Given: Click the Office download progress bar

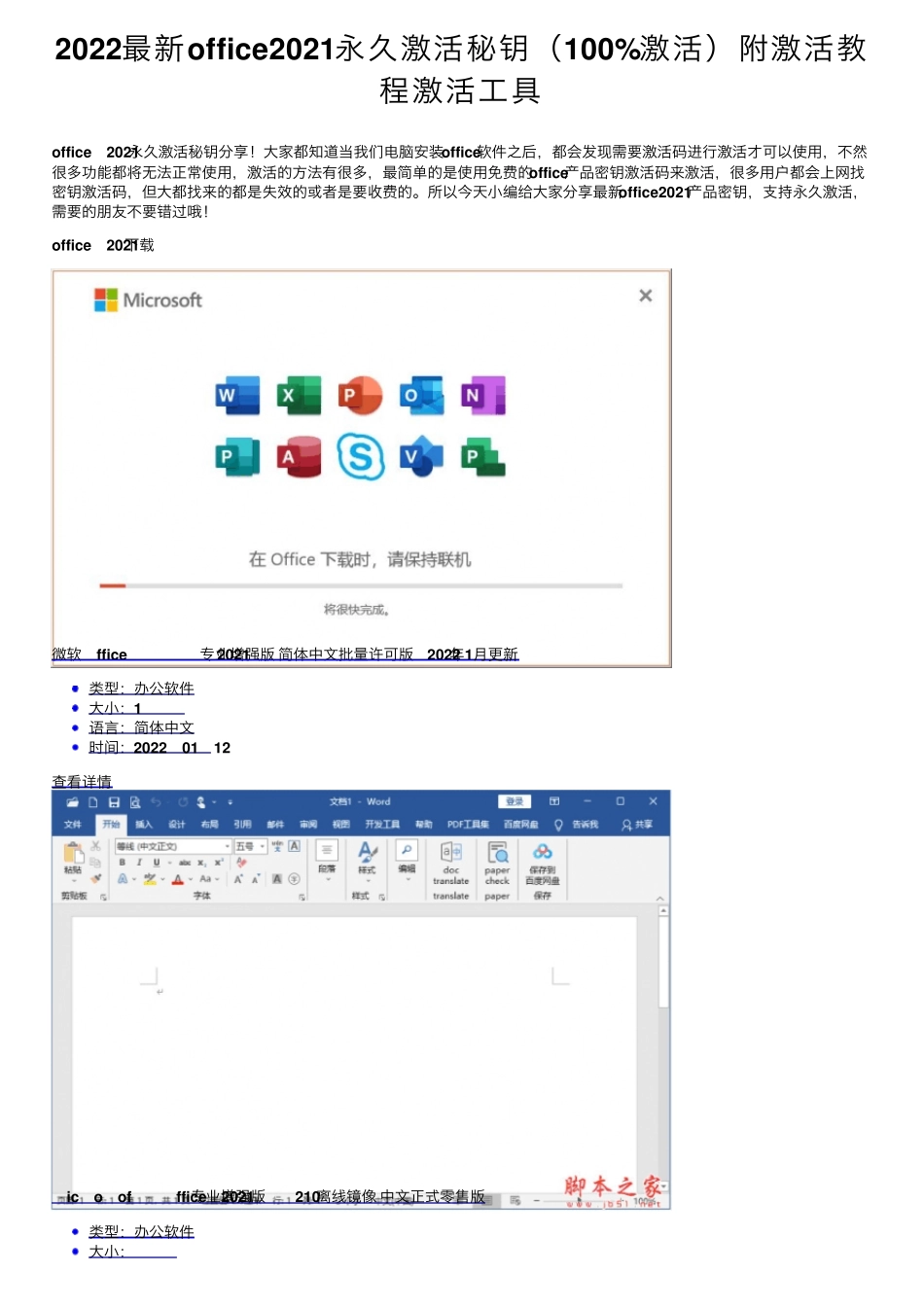Looking at the screenshot, I should [361, 585].
